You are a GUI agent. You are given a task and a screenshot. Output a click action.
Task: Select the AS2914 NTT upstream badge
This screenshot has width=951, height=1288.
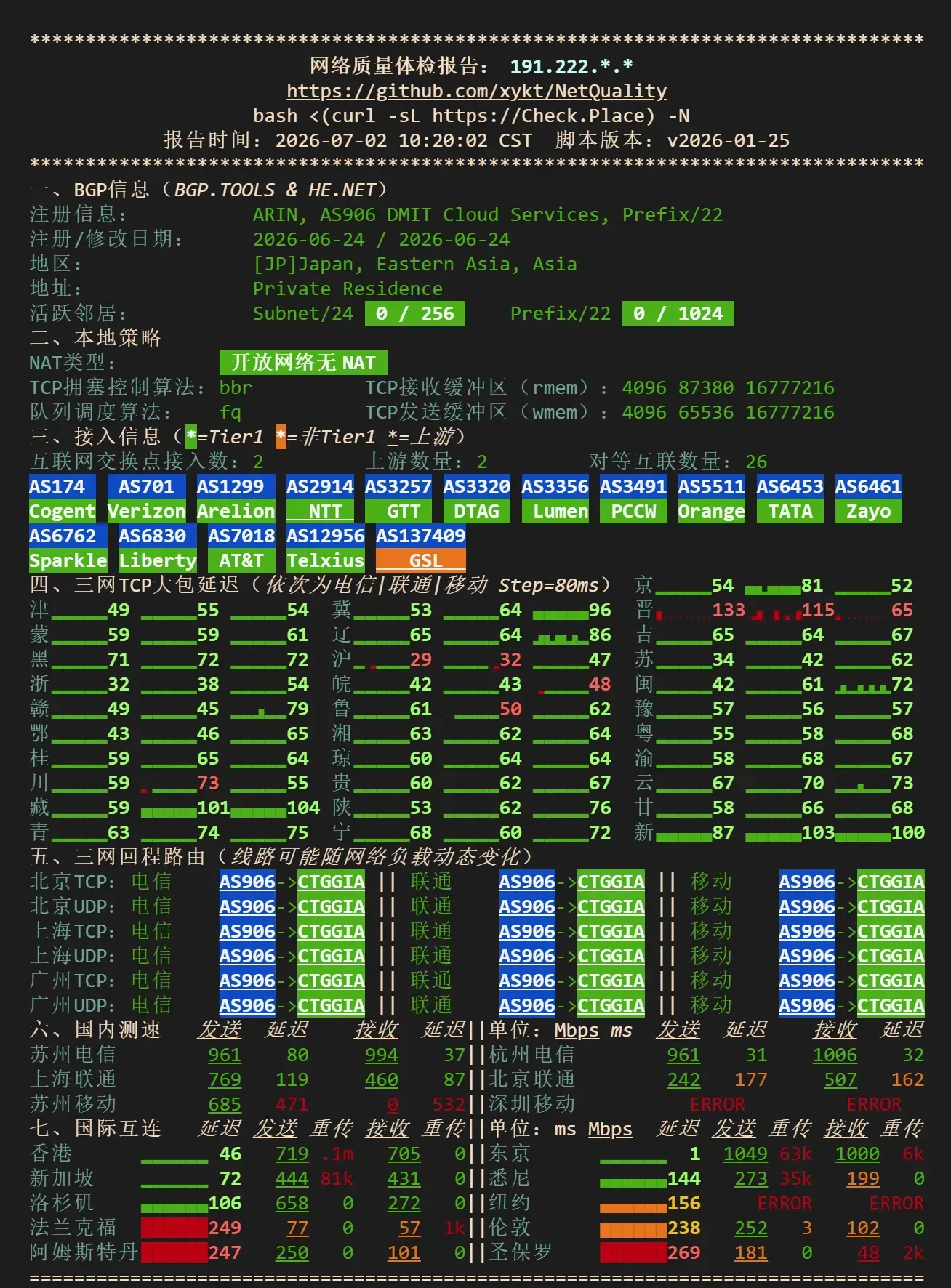pyautogui.click(x=320, y=499)
